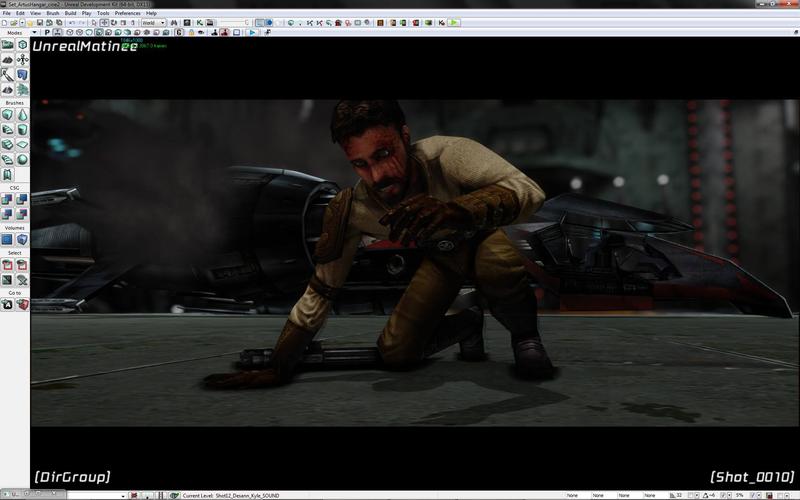The height and width of the screenshot is (500, 800).
Task: Open Matinee with the clapboard icon
Action: [209, 23]
